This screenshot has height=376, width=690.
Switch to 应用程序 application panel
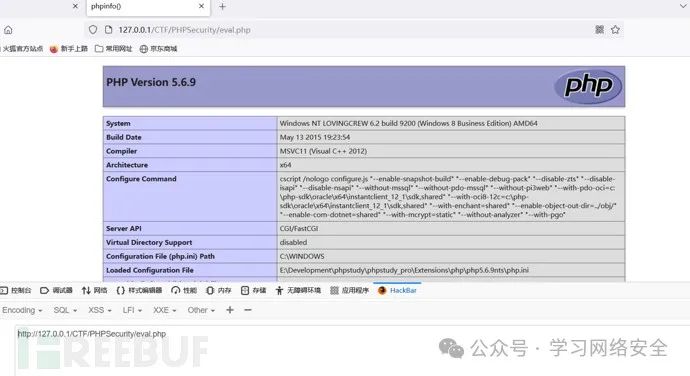[x=349, y=291]
